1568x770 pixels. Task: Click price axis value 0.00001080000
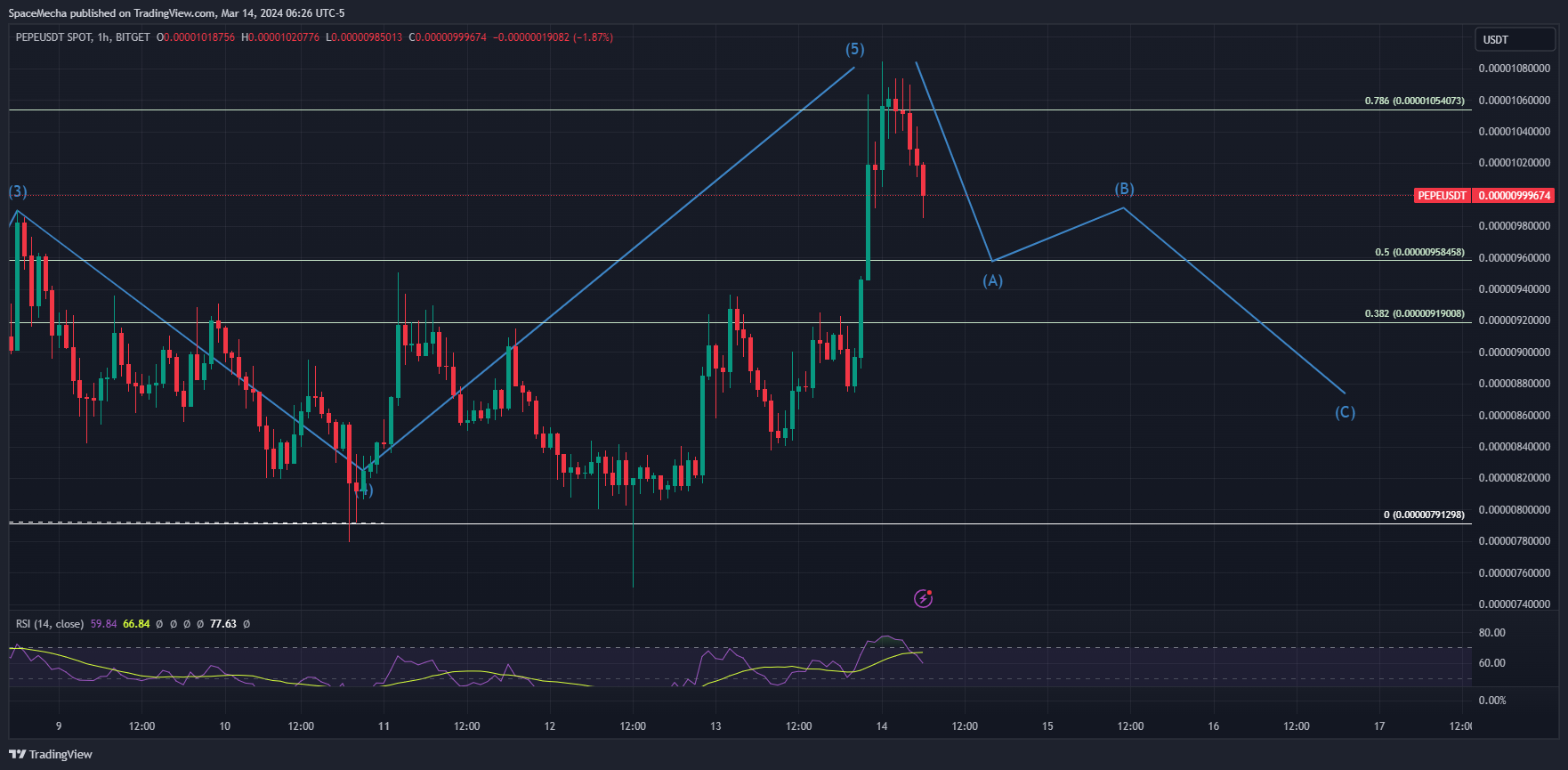point(1515,69)
